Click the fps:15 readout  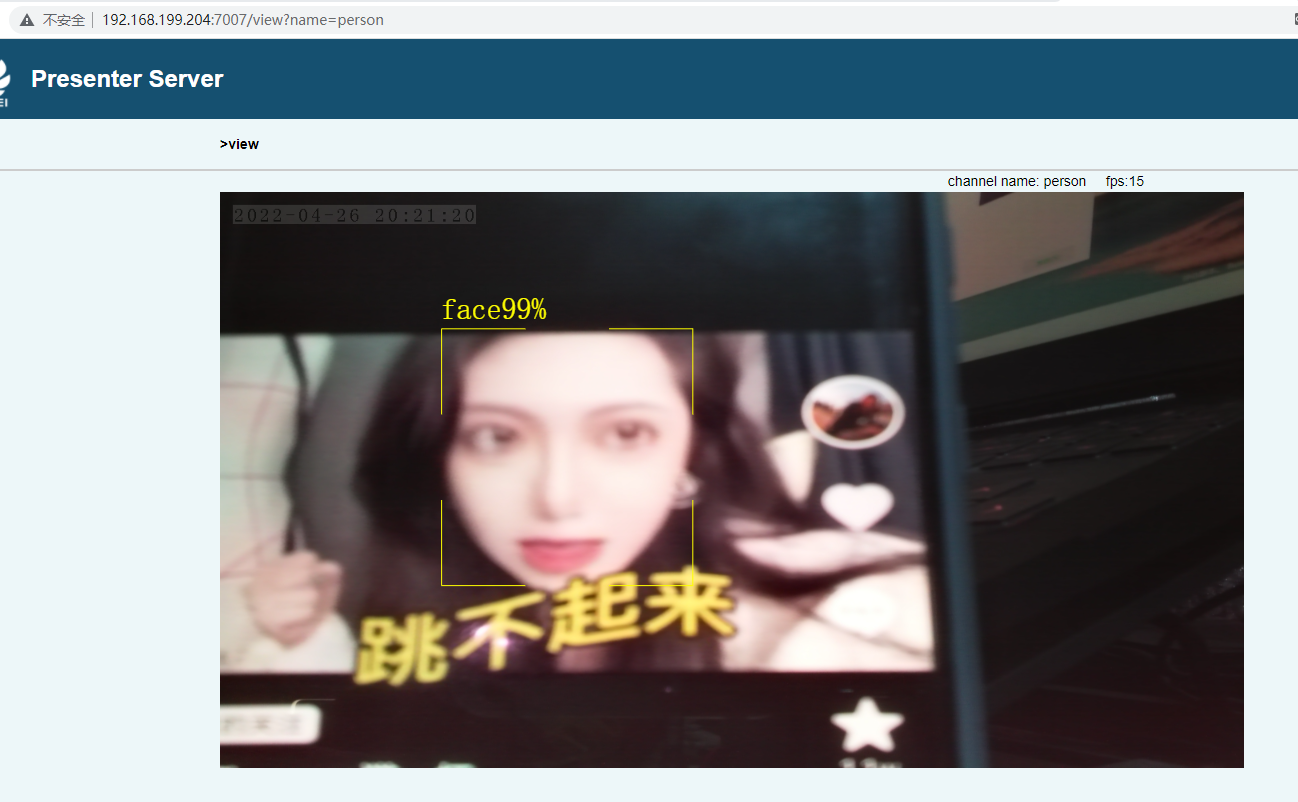point(1125,181)
